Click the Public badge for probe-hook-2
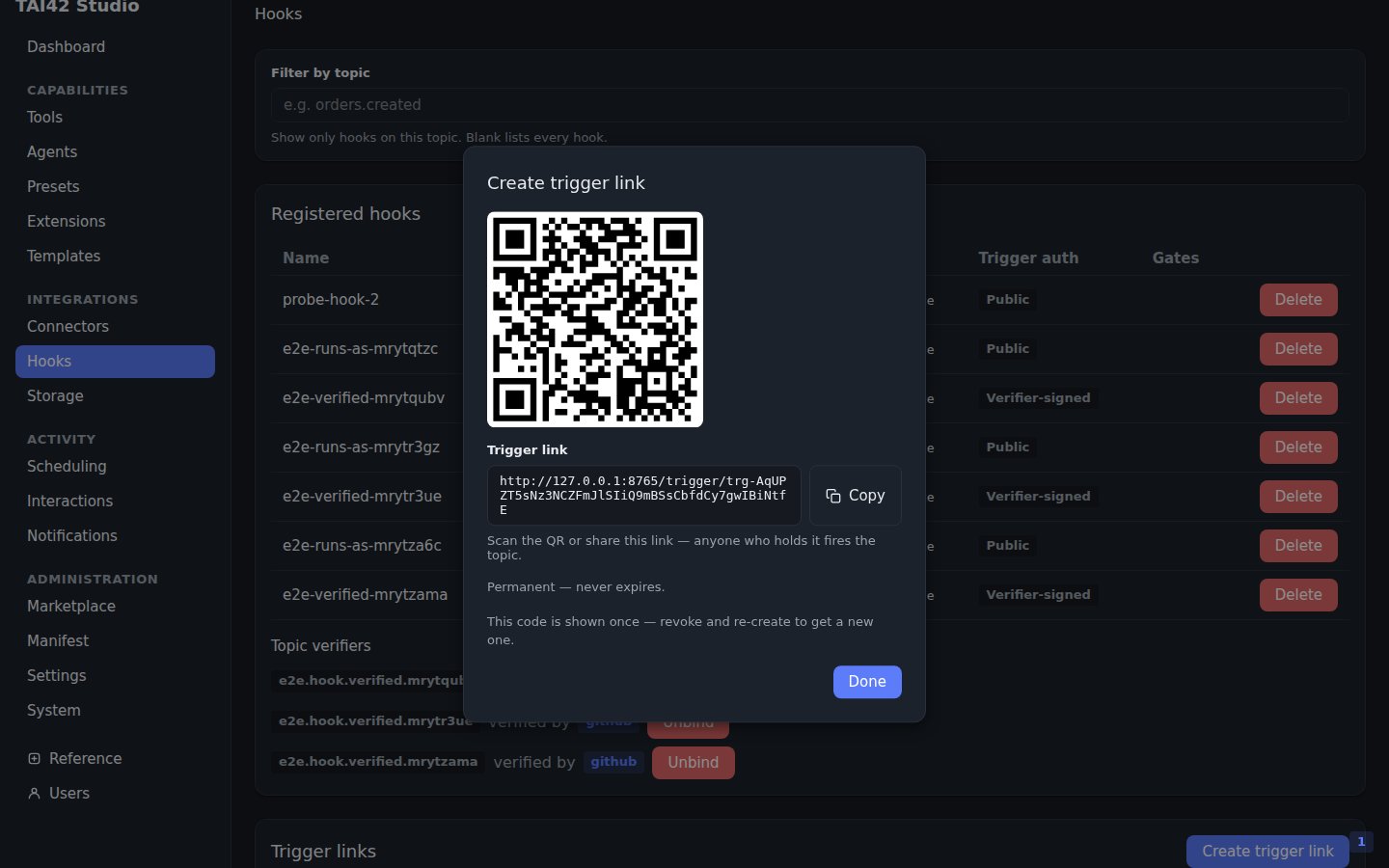This screenshot has height=868, width=1389. pos(1008,300)
